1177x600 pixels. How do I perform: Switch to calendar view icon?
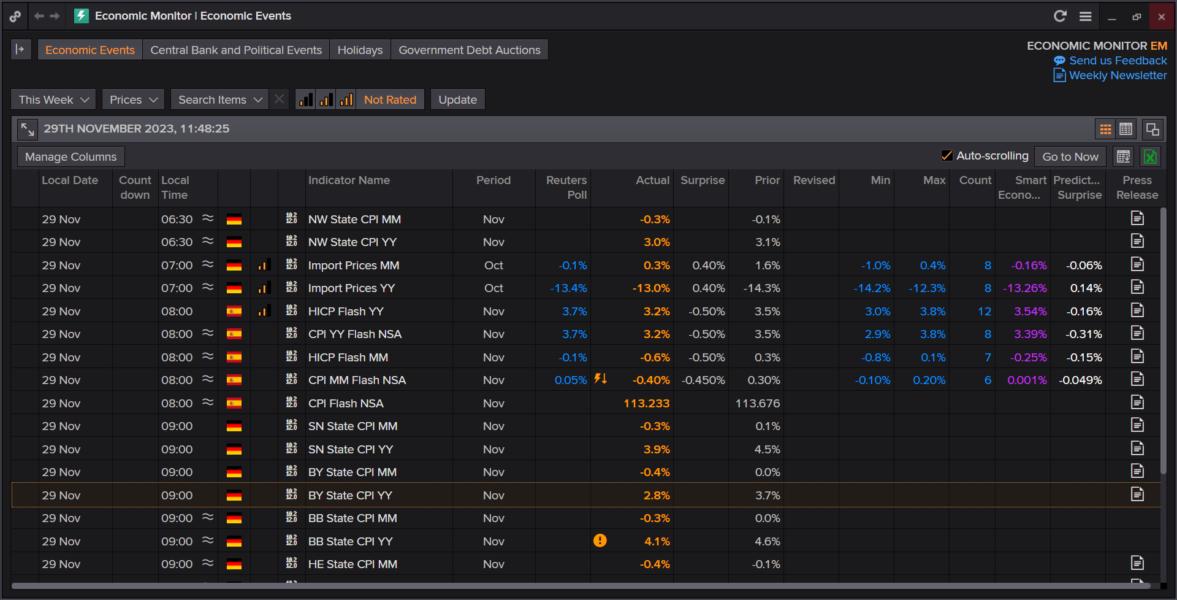click(1126, 129)
